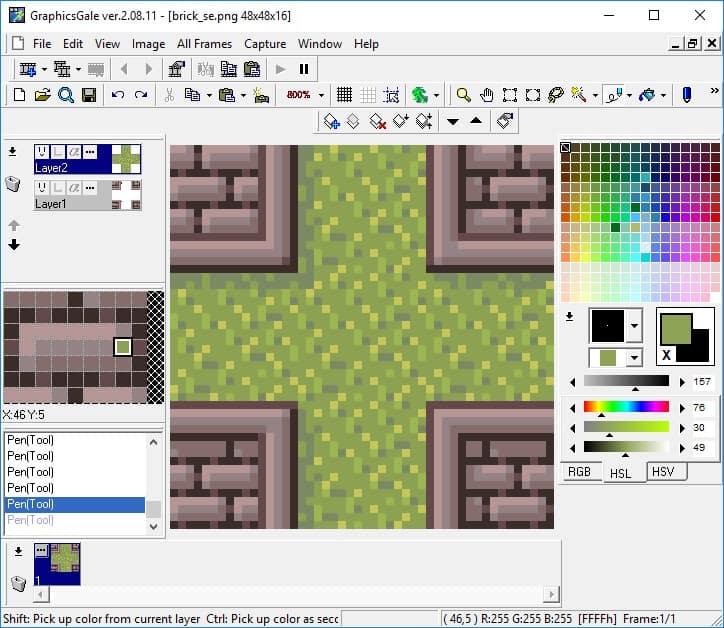The width and height of the screenshot is (724, 628).
Task: Toggle Layer2 transparency setting icon
Action: 74,151
